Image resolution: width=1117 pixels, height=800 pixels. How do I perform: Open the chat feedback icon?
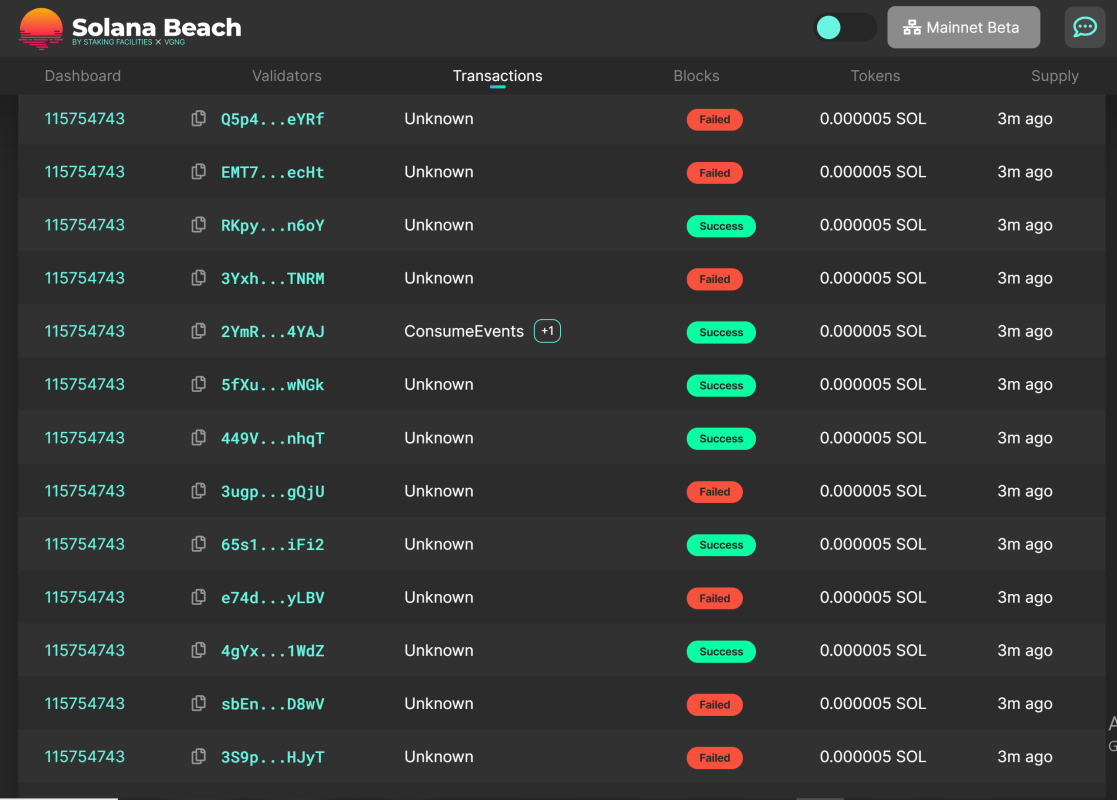tap(1084, 27)
